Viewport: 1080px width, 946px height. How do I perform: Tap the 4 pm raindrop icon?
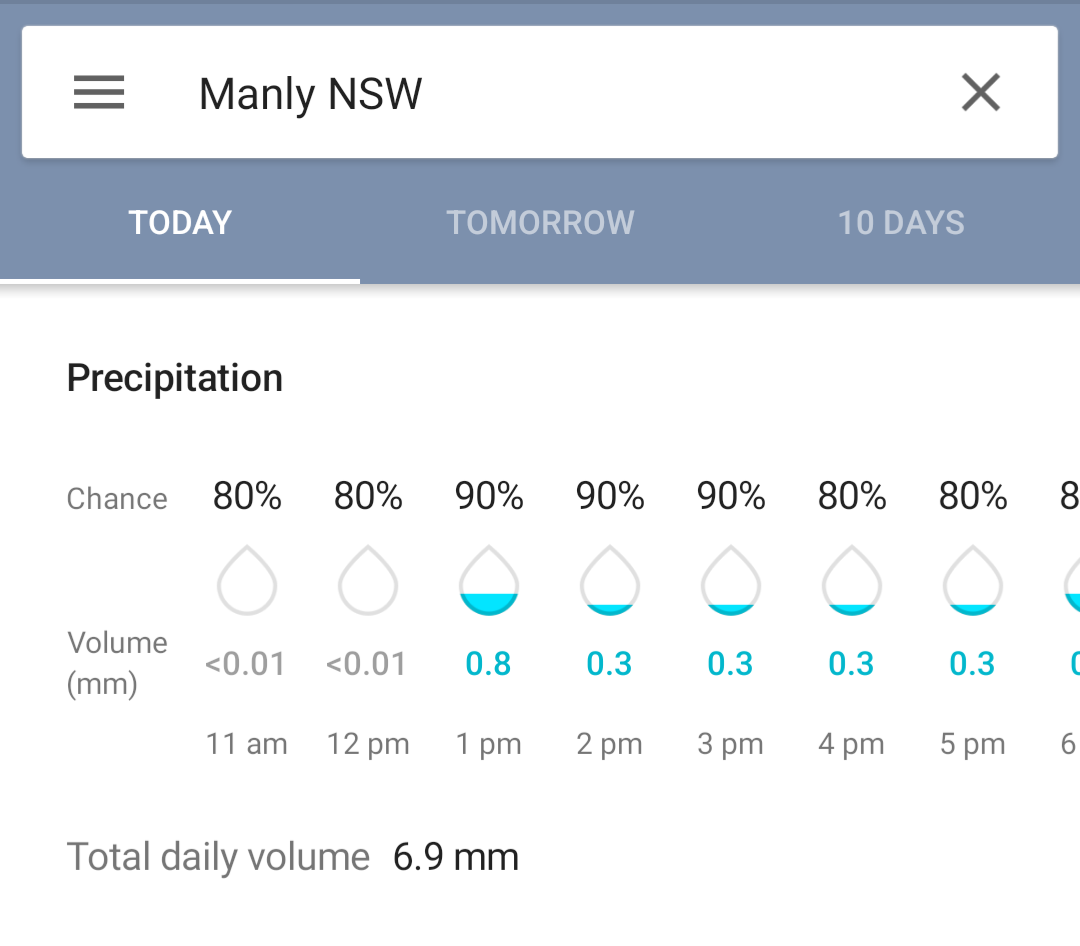coord(851,580)
